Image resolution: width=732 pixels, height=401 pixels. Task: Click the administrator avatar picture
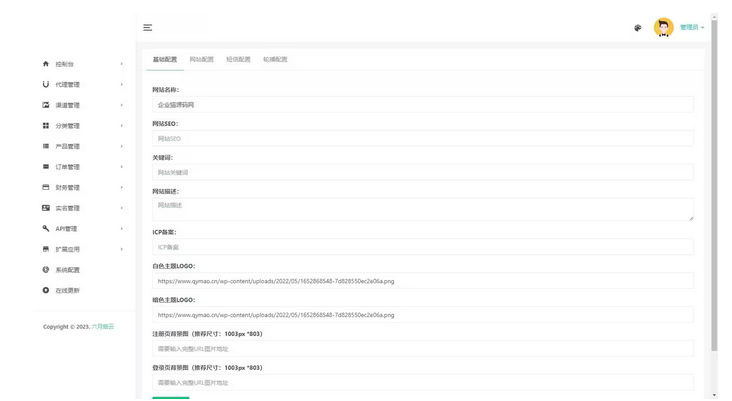[663, 28]
